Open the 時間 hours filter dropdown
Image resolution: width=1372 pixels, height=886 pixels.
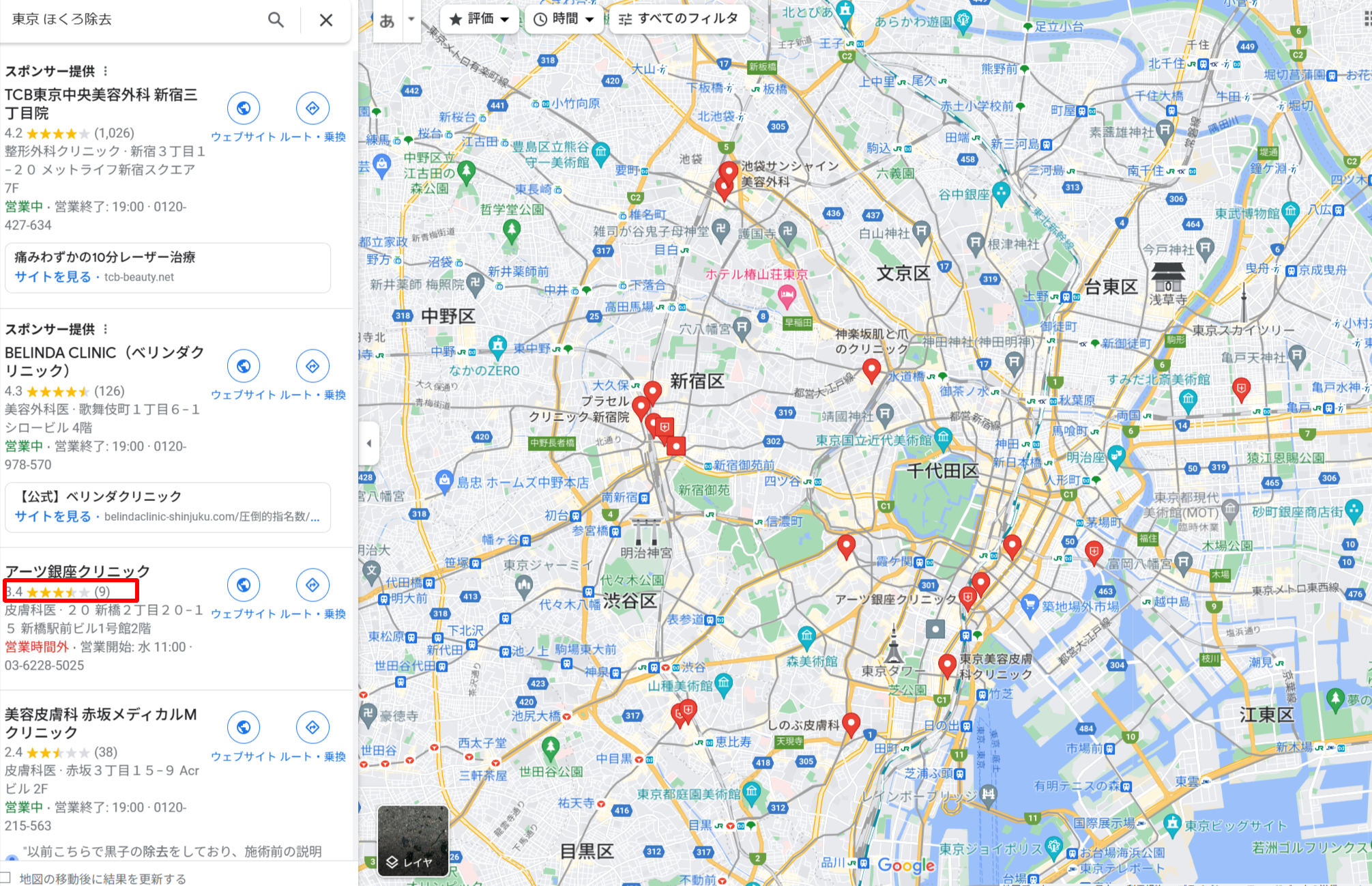tap(564, 19)
